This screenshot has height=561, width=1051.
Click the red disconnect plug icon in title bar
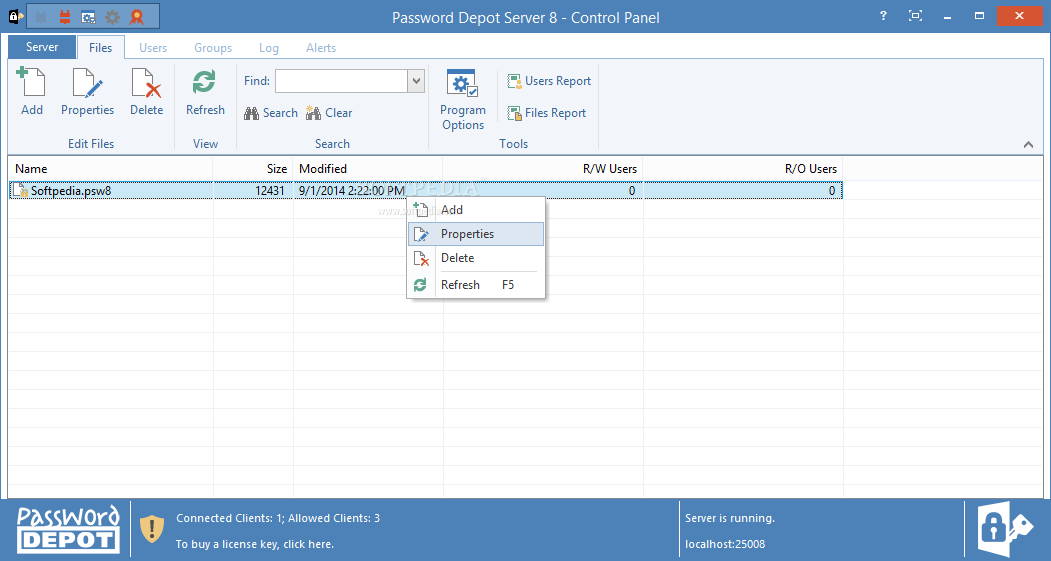(65, 17)
